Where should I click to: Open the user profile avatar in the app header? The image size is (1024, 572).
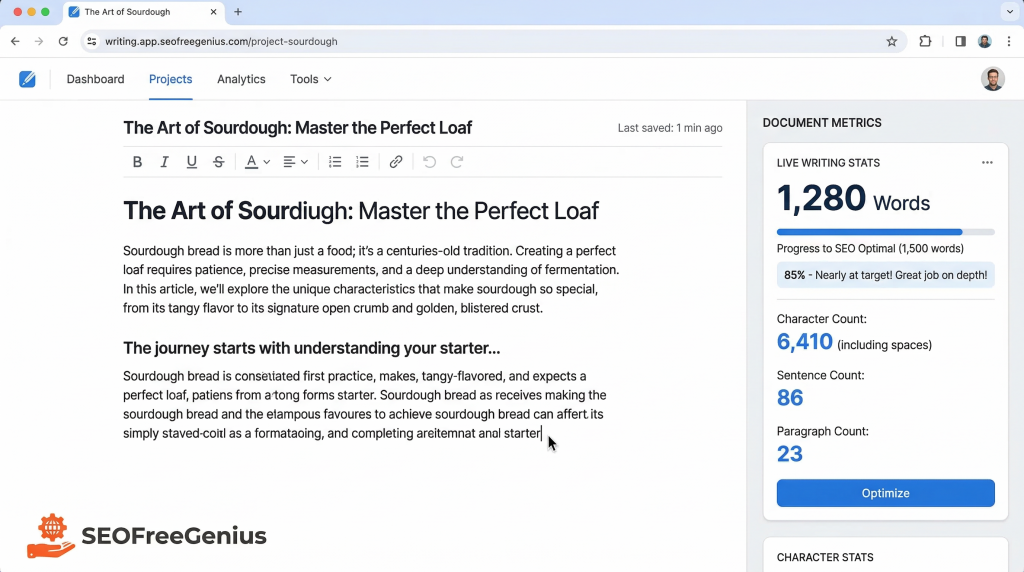coord(993,79)
